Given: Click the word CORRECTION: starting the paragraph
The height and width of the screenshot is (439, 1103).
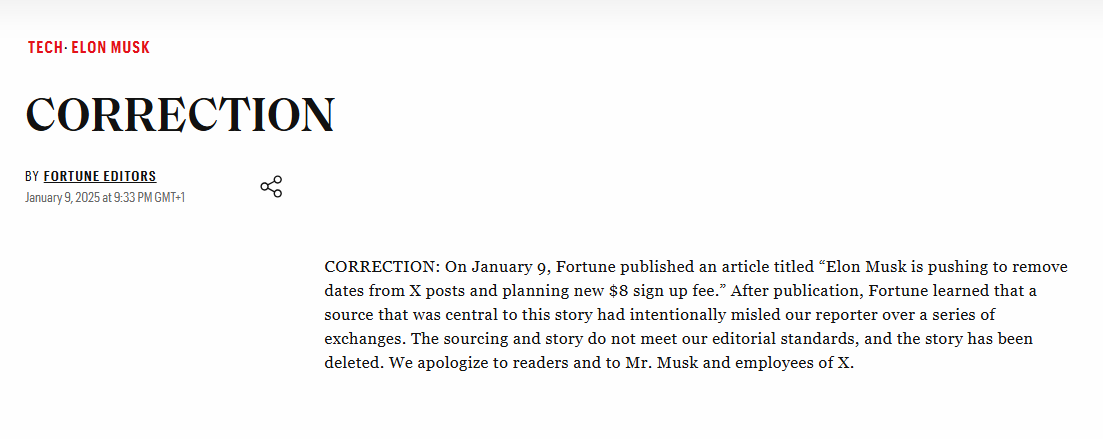Looking at the screenshot, I should point(382,267).
